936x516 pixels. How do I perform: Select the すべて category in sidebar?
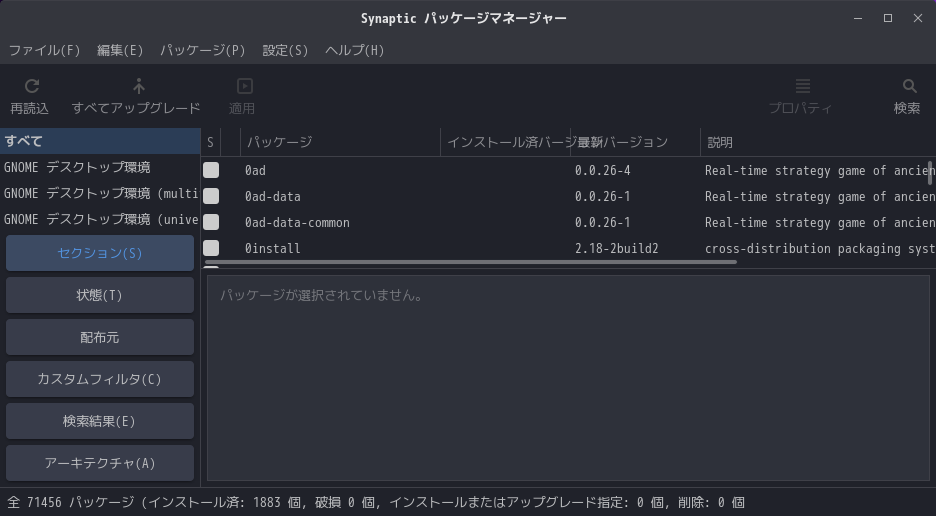coord(100,142)
